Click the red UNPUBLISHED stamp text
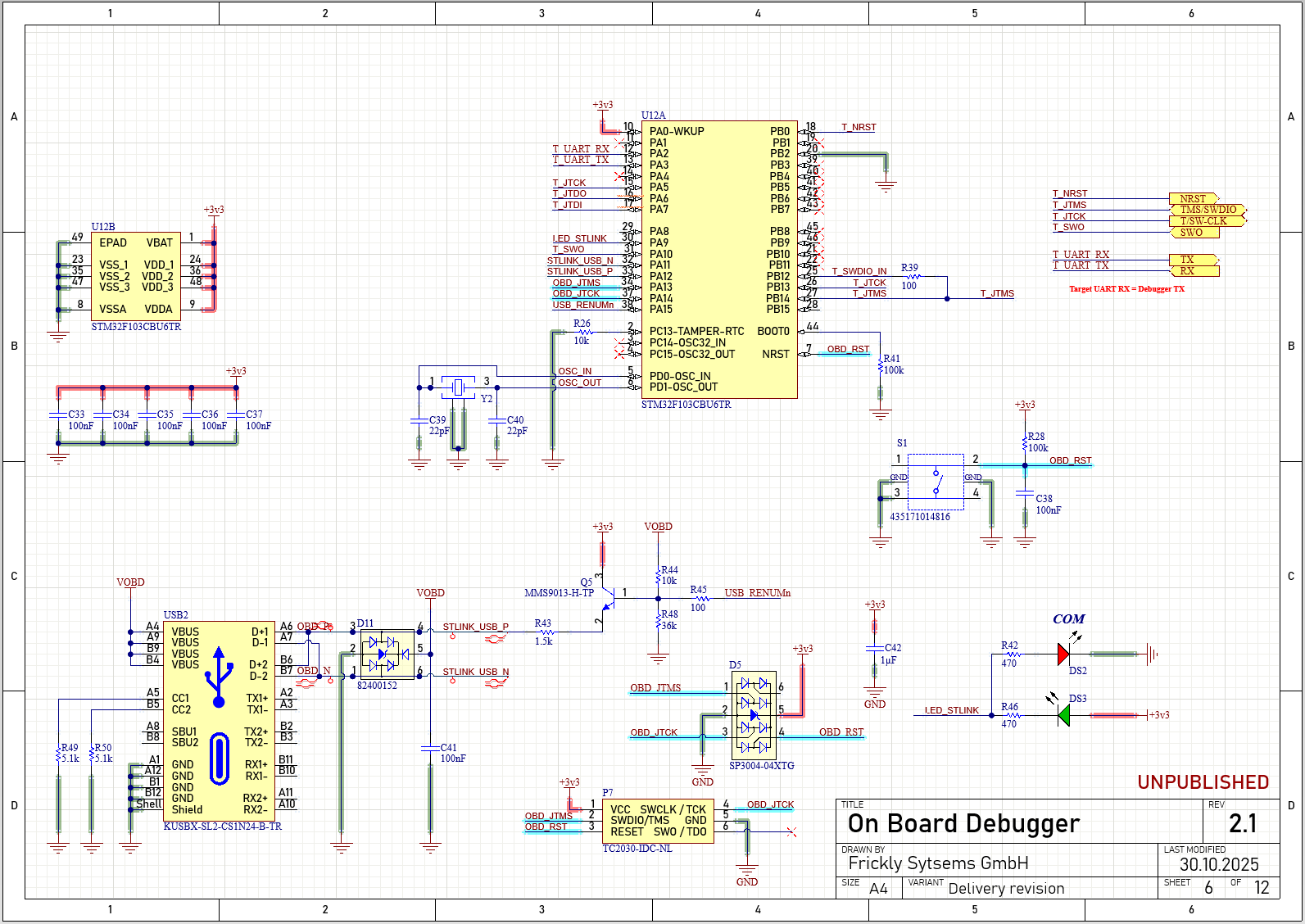Screen dimensions: 1305x924 point(1203,782)
